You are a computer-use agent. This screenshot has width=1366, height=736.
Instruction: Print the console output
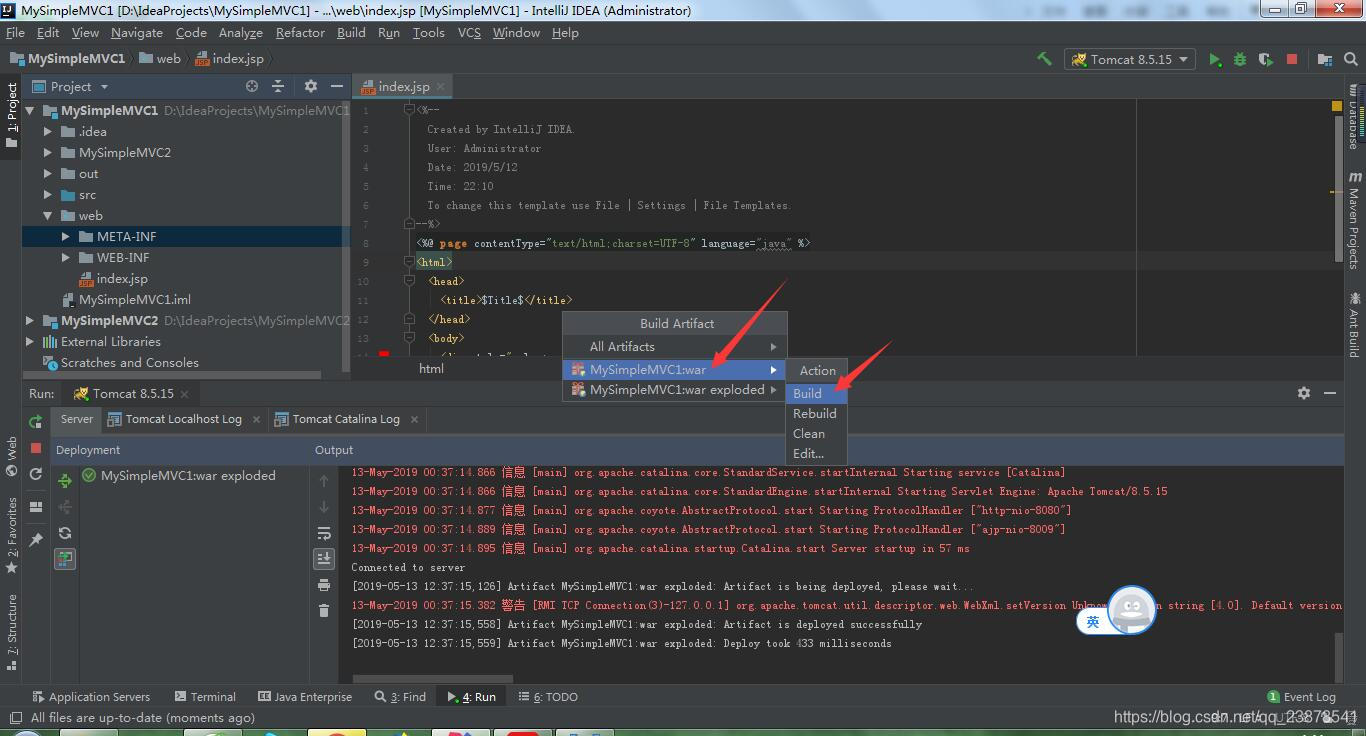pyautogui.click(x=324, y=585)
